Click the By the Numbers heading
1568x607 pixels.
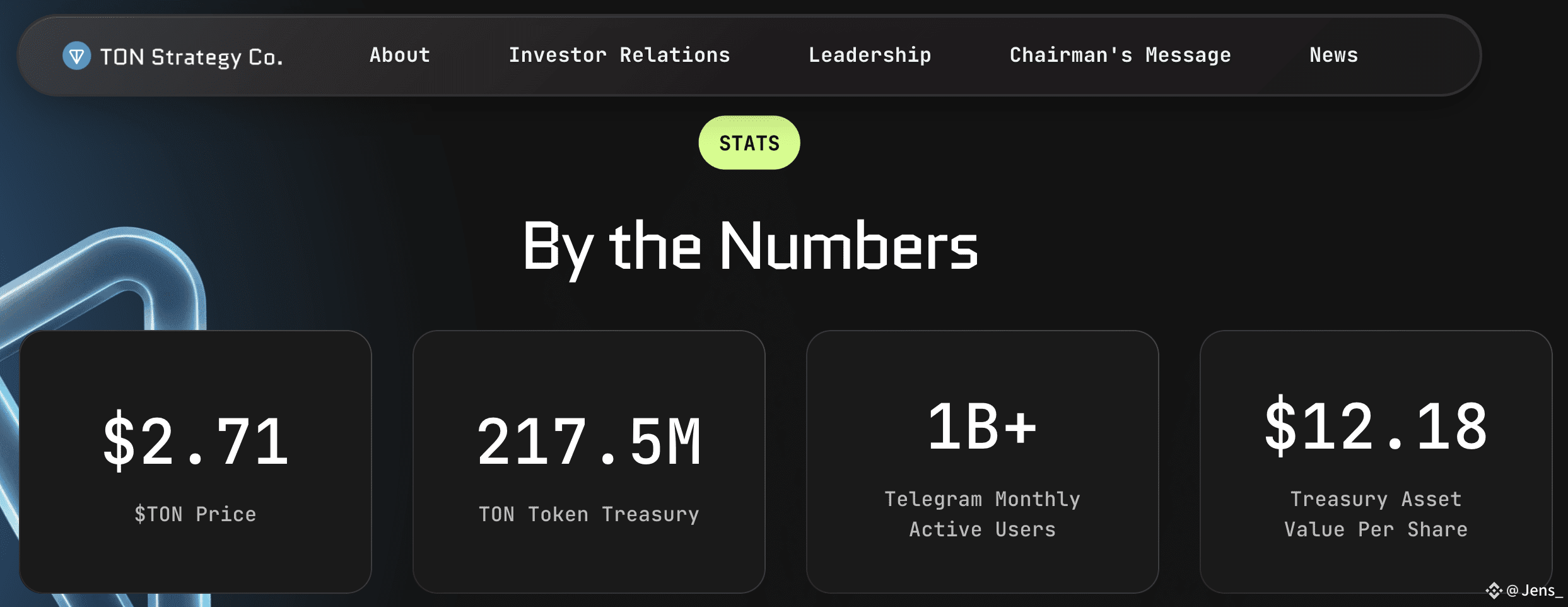pos(750,247)
